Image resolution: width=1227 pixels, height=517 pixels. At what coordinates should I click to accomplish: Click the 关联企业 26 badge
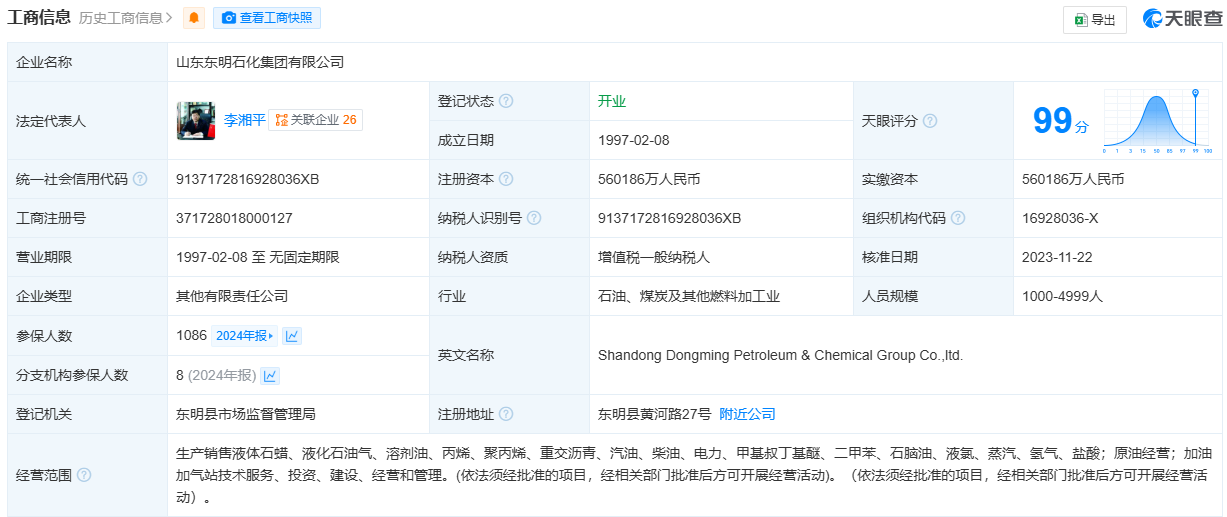316,120
